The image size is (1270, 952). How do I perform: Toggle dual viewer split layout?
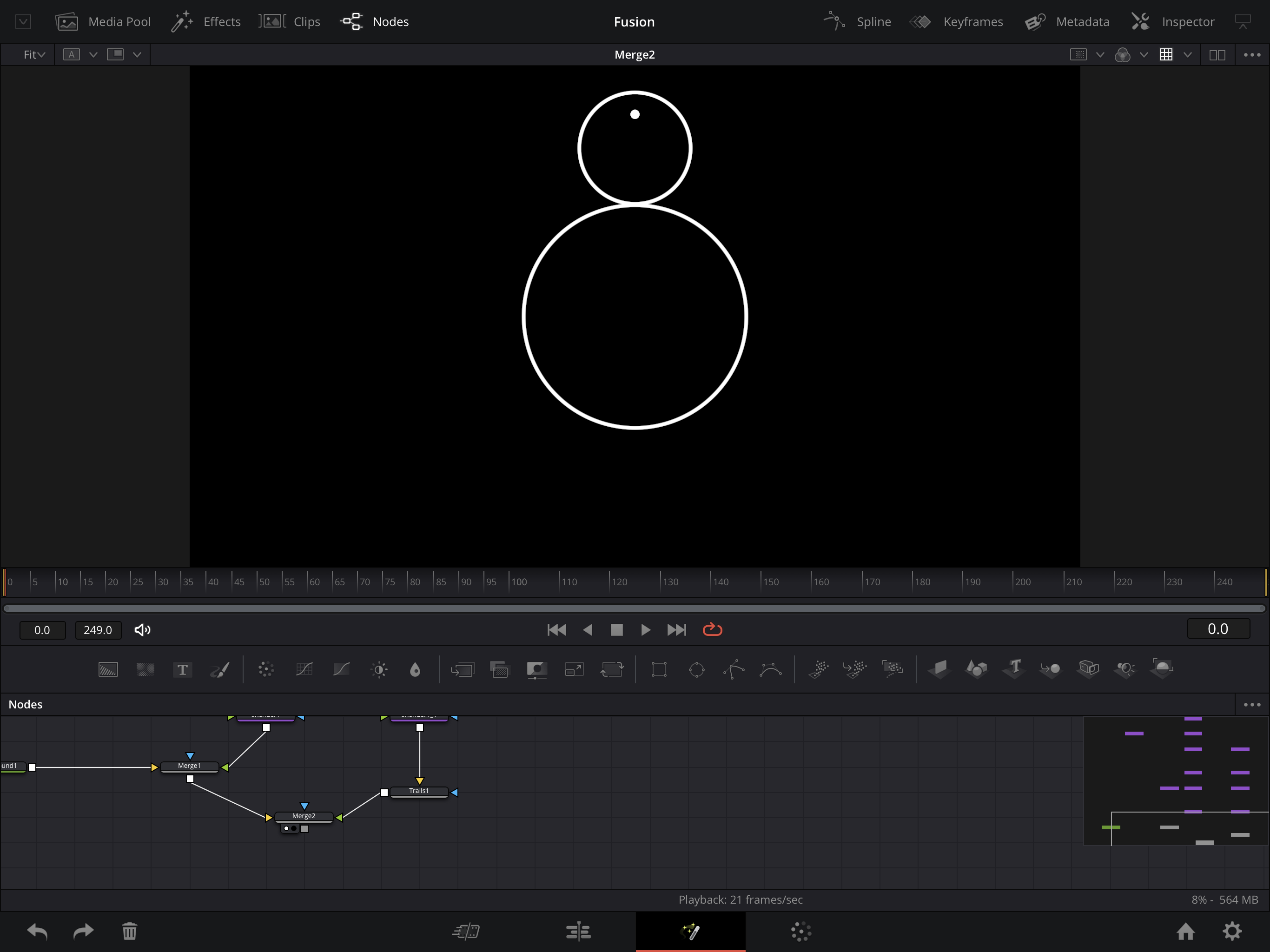coord(1217,54)
